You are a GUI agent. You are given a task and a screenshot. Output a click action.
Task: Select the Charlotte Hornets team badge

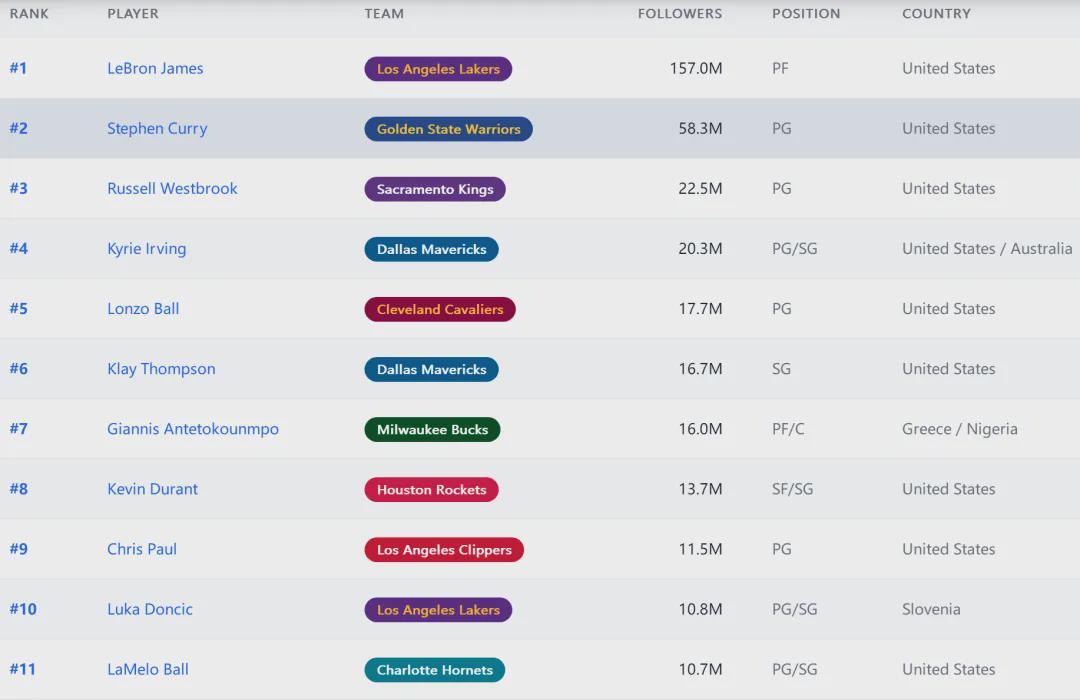coord(434,670)
